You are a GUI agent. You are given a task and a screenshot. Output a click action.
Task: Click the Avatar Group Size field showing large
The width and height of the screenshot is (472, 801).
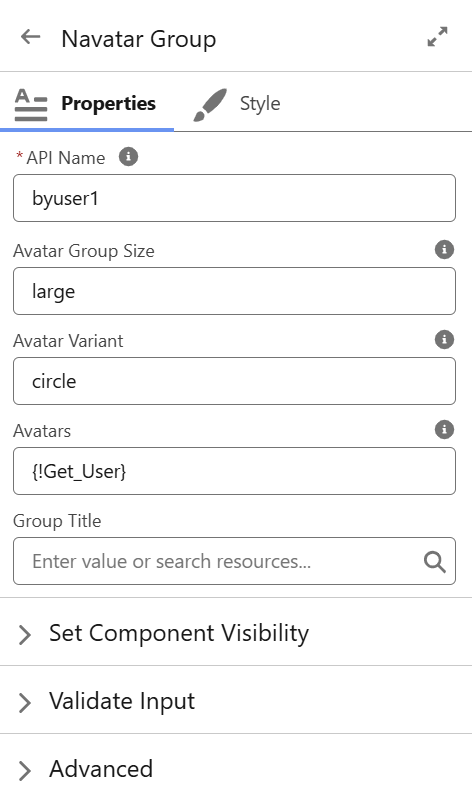point(234,291)
